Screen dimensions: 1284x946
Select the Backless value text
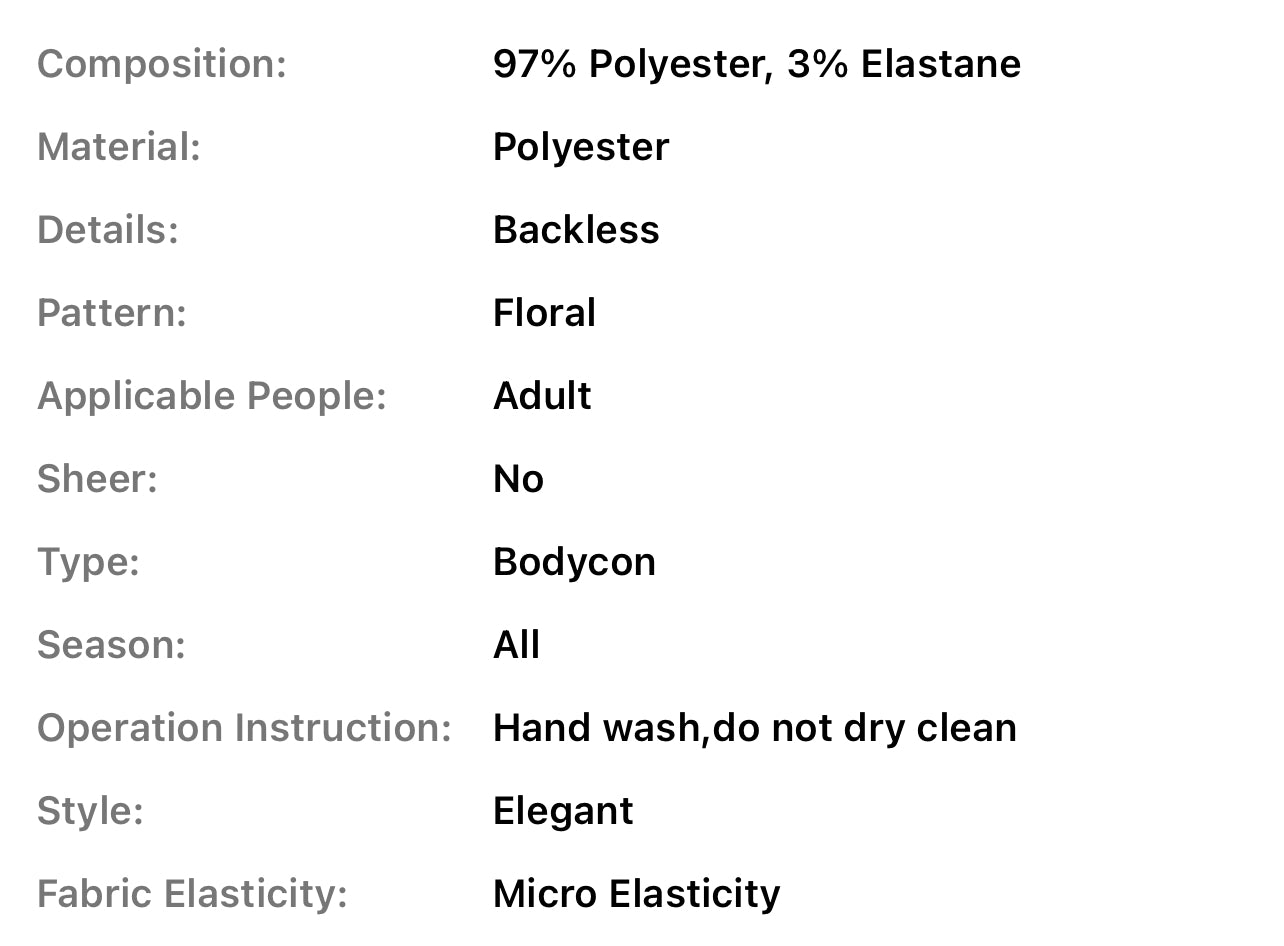576,230
